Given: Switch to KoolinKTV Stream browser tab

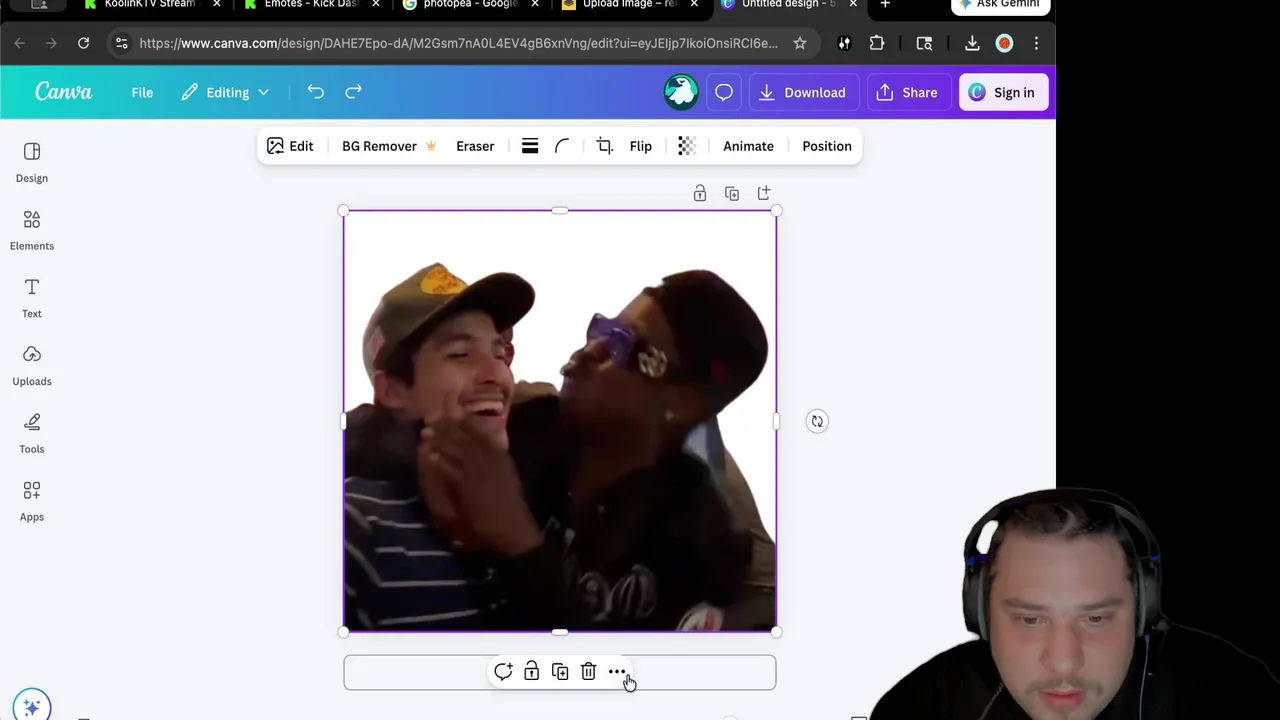Looking at the screenshot, I should [150, 5].
